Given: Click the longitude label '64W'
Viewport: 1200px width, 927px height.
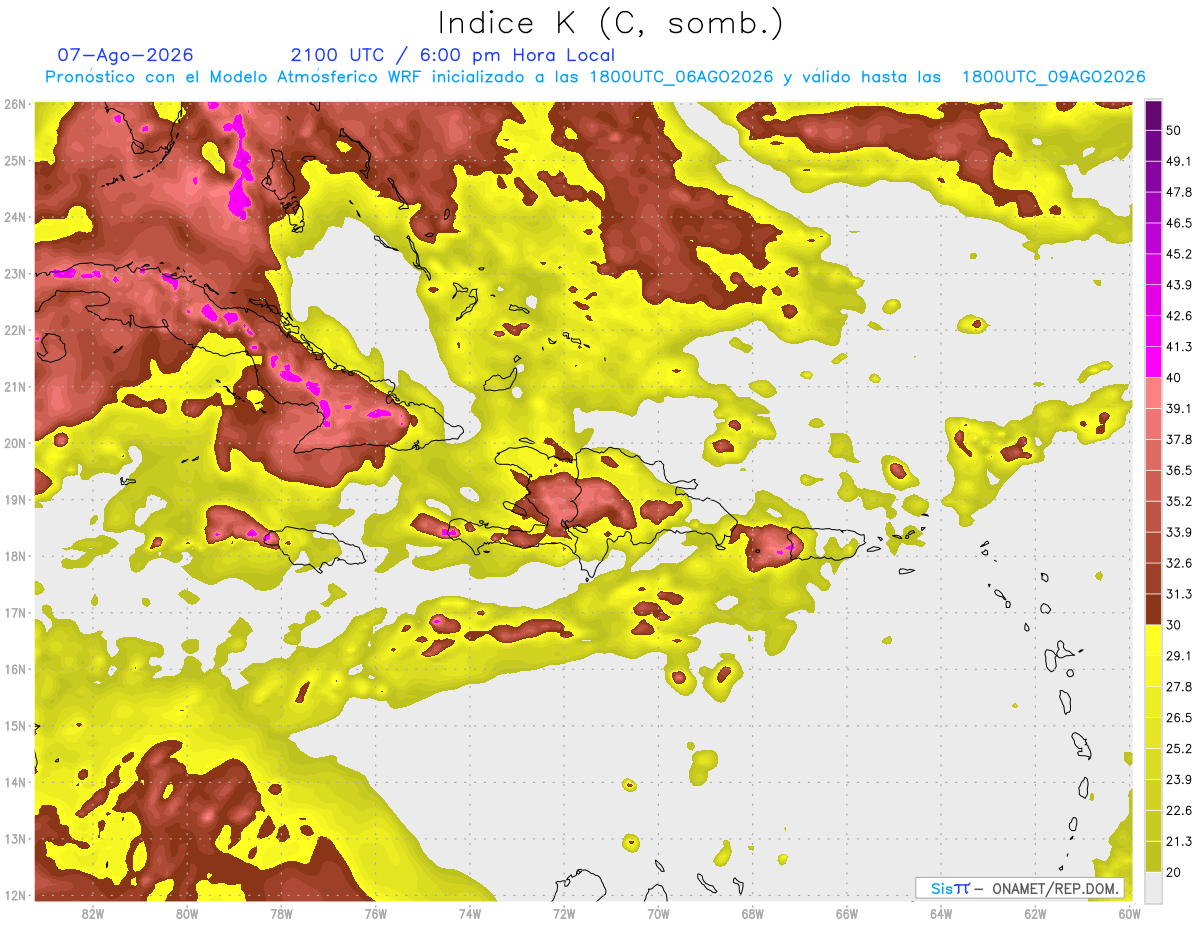Looking at the screenshot, I should tap(941, 913).
